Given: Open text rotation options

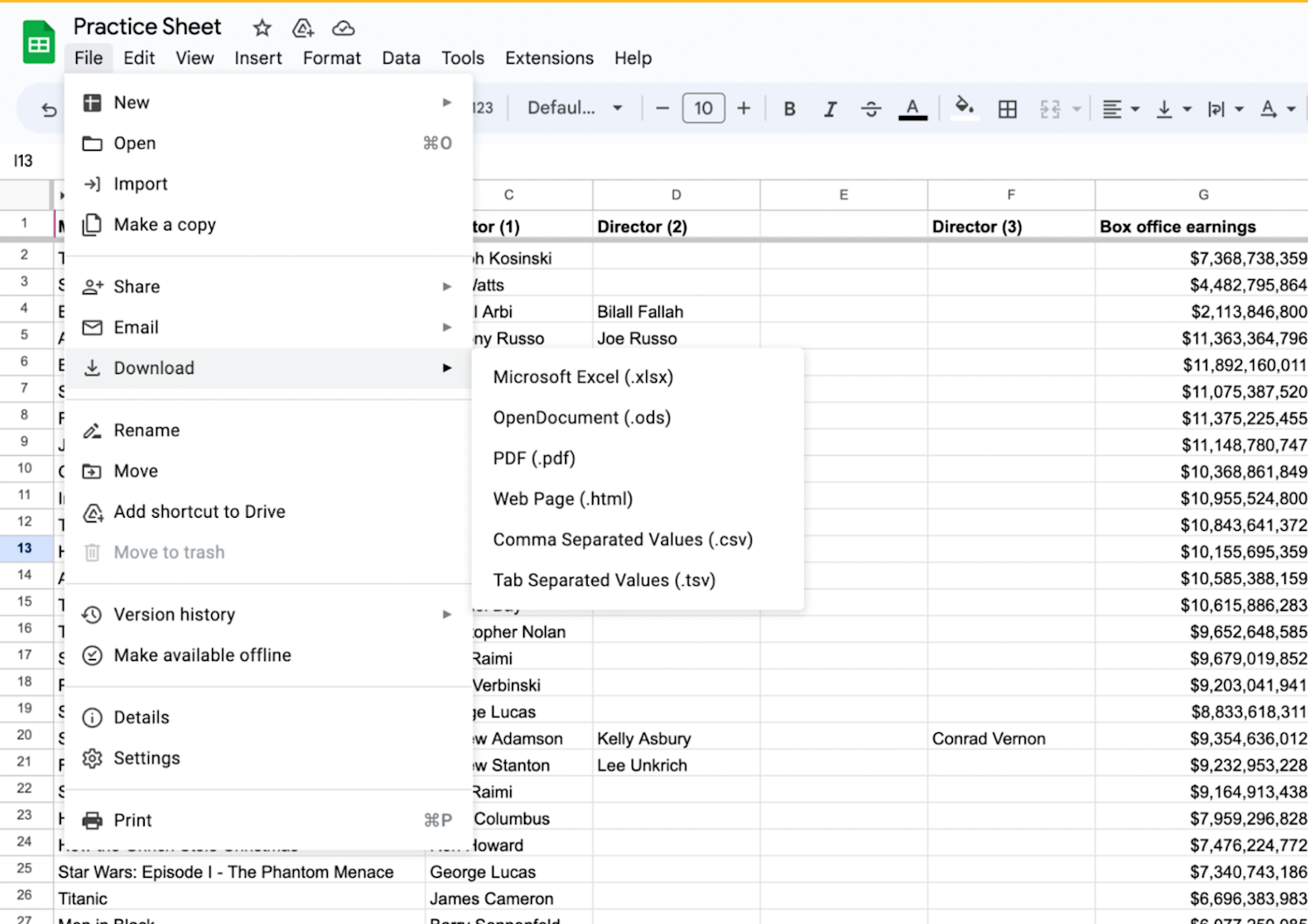Looking at the screenshot, I should (1277, 108).
